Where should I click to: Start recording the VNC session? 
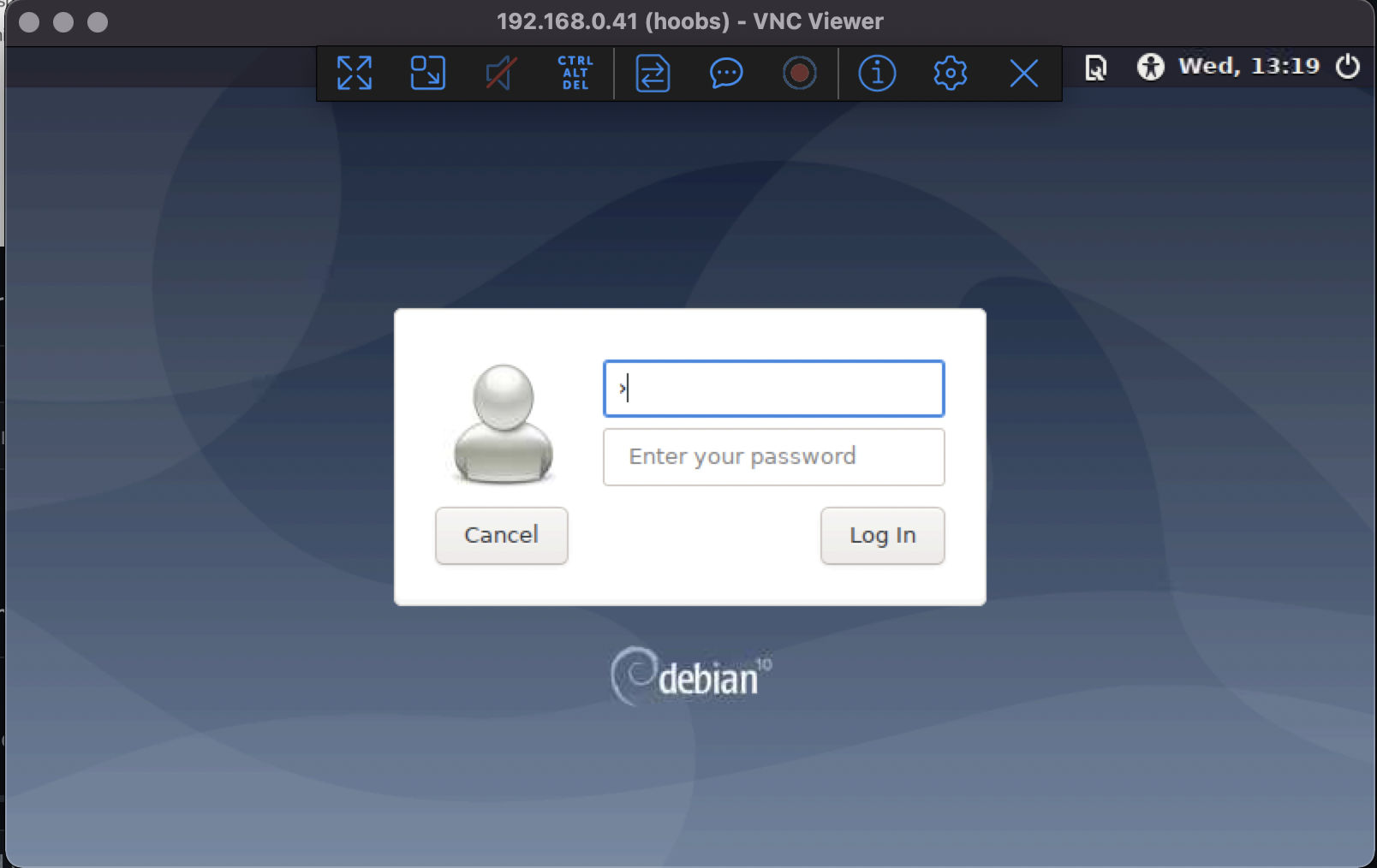pos(800,74)
